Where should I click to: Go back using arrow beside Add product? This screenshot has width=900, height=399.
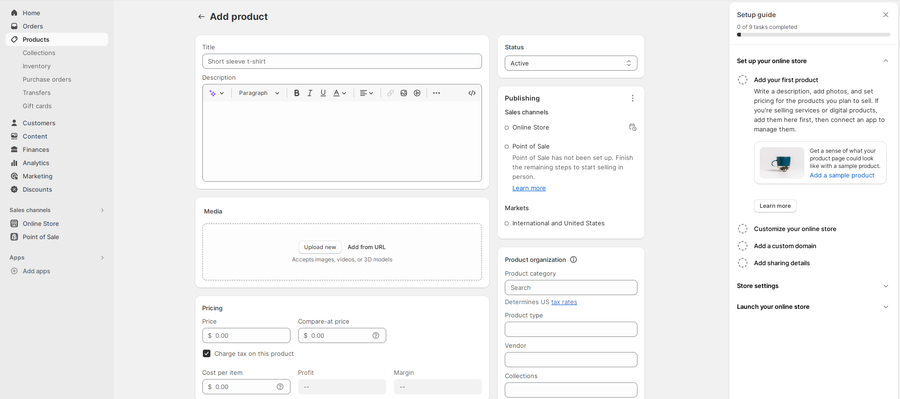[201, 17]
